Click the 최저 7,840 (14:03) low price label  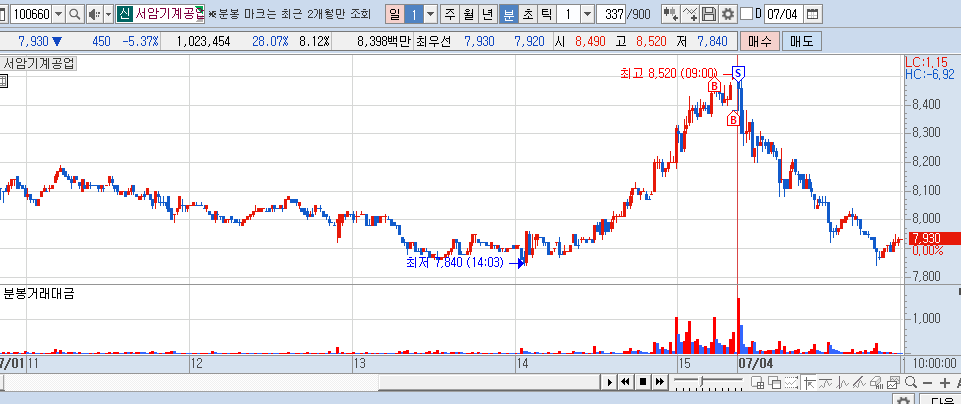455,263
